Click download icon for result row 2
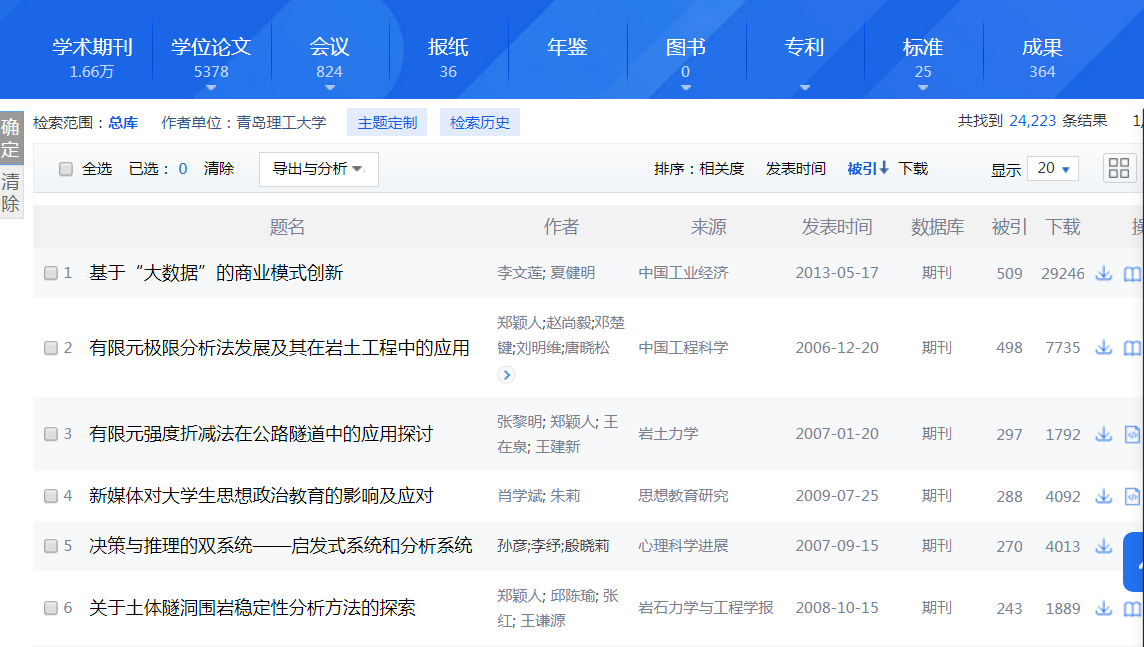Screen dimensions: 1144x647 [x=1104, y=347]
